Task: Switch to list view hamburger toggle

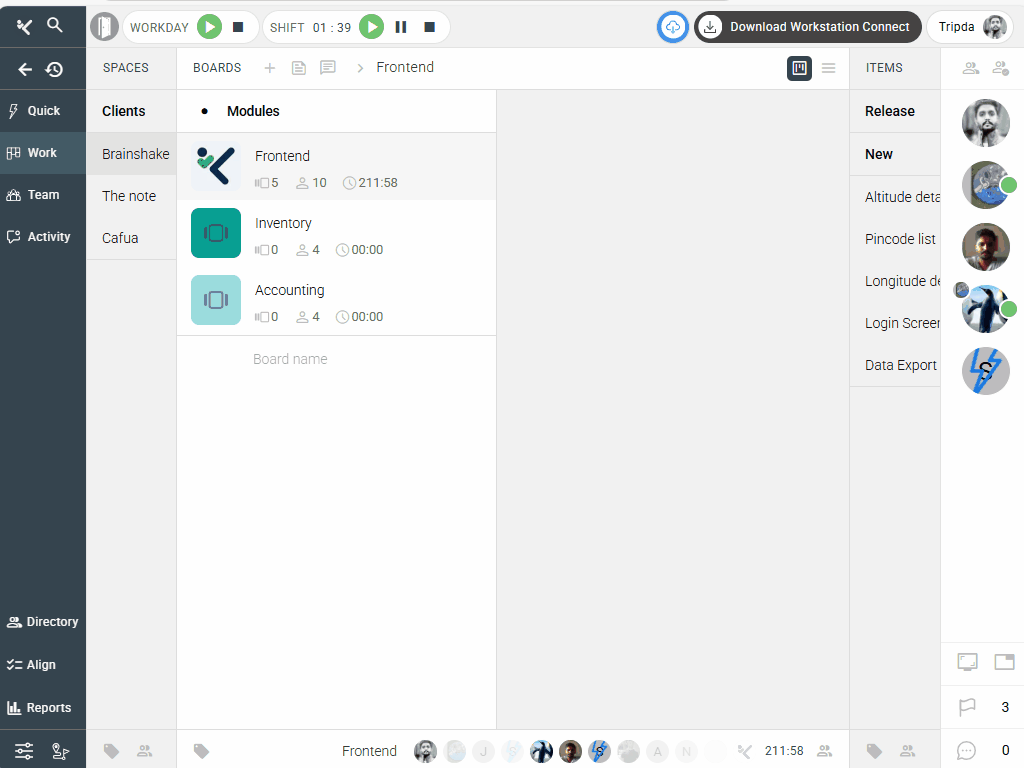Action: (828, 68)
